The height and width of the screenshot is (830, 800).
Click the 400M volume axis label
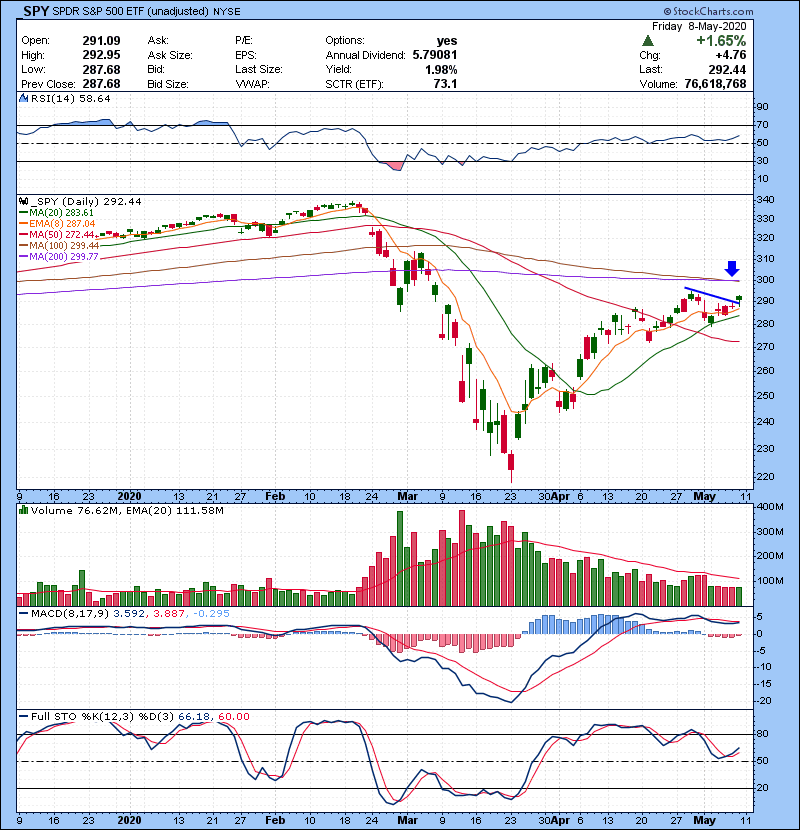pyautogui.click(x=770, y=507)
